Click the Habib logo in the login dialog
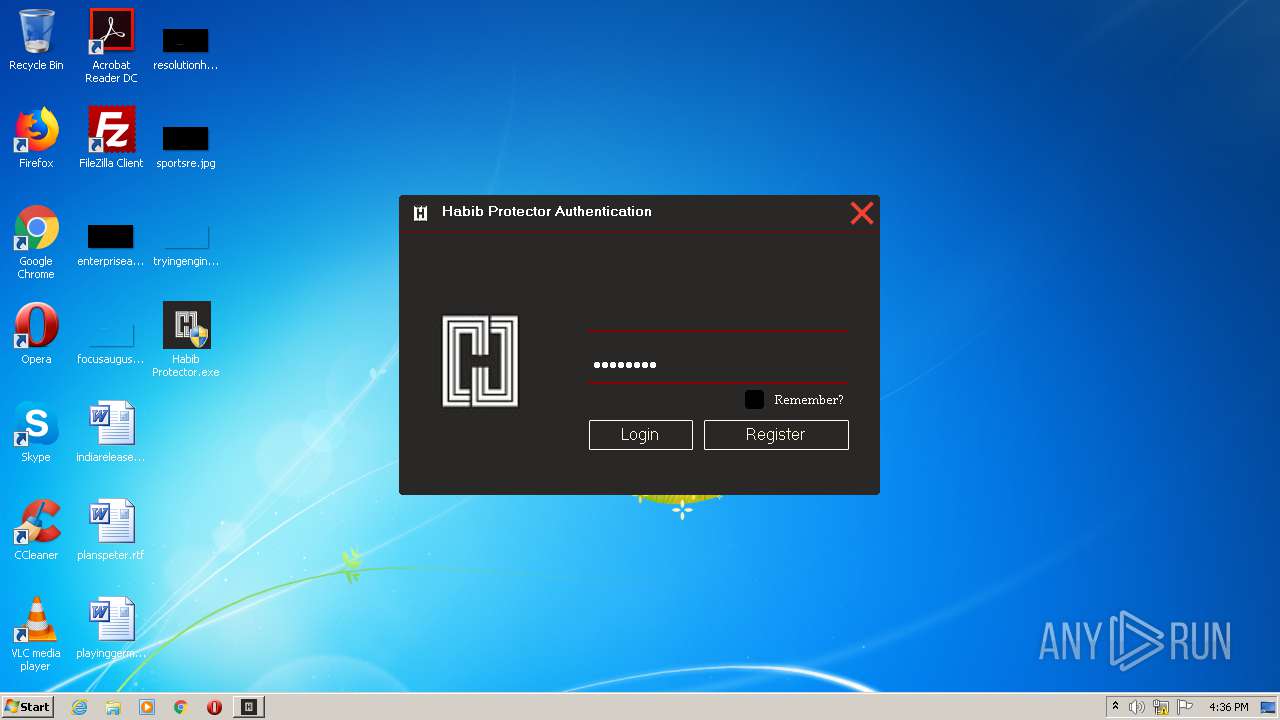1280x720 pixels. [x=480, y=361]
